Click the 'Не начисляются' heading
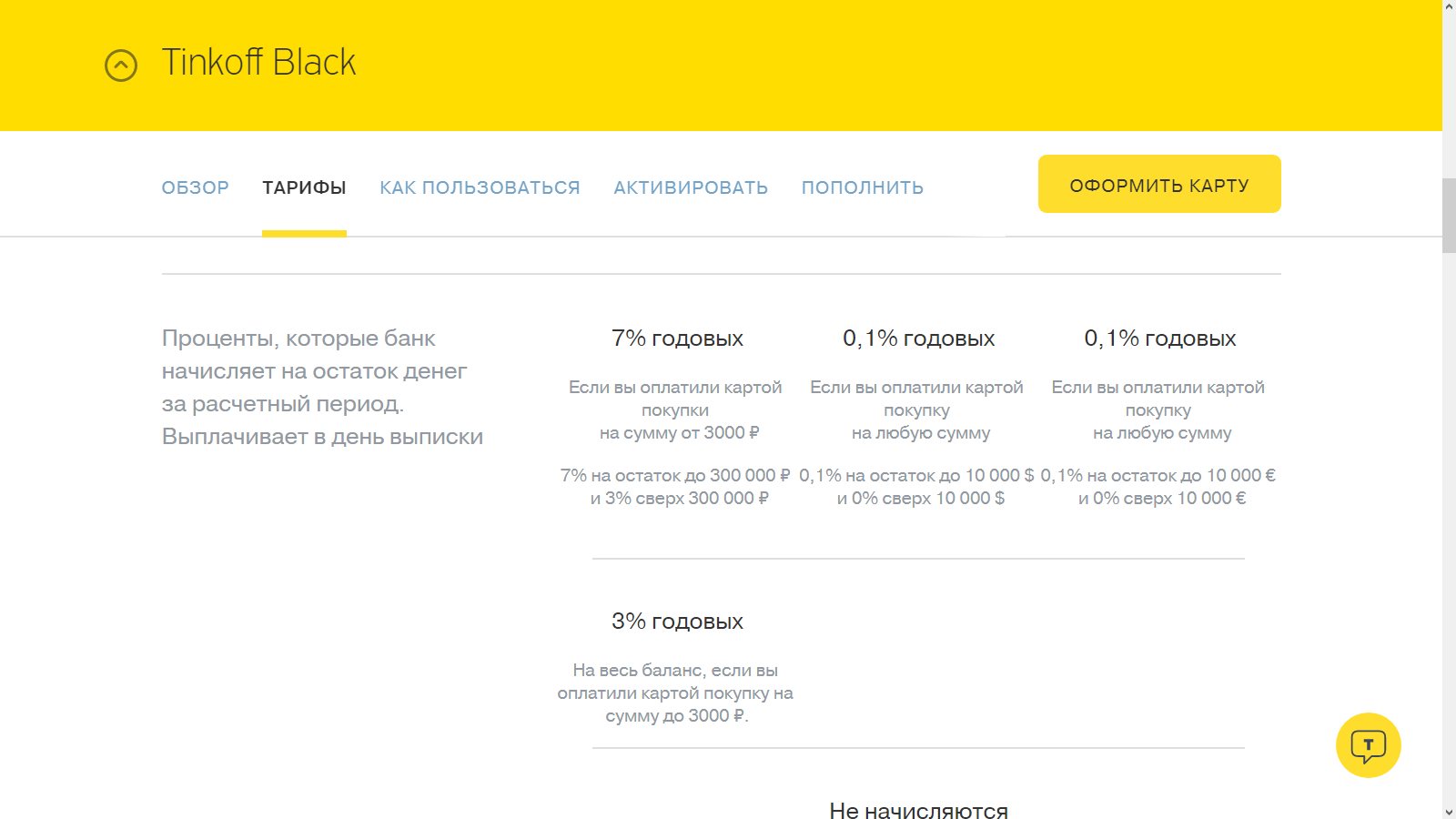Image resolution: width=1456 pixels, height=819 pixels. pos(918,811)
